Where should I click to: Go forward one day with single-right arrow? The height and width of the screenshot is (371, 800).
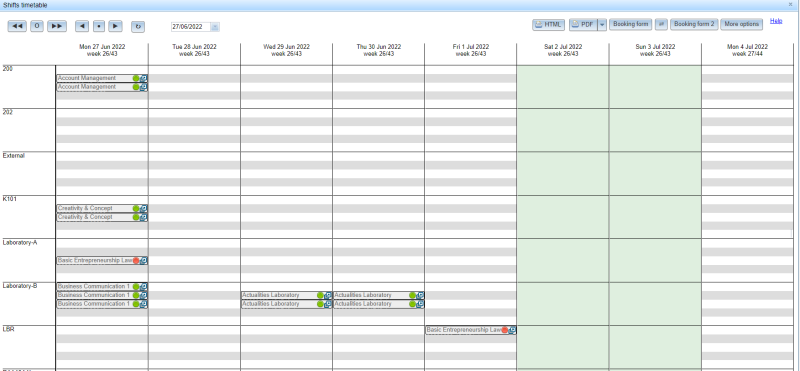pyautogui.click(x=115, y=27)
